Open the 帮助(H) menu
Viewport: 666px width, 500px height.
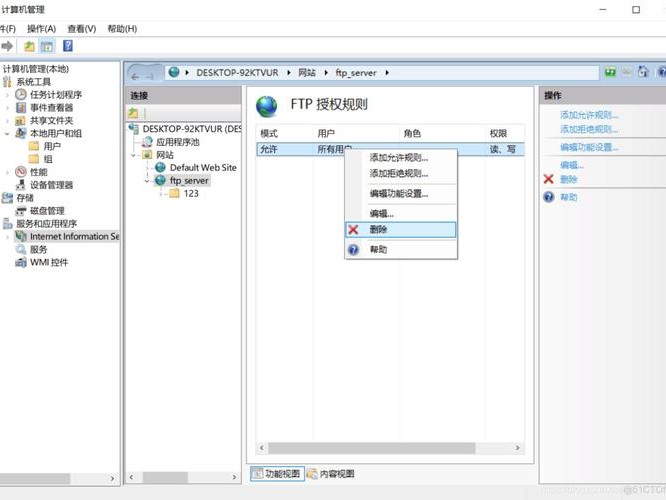122,28
